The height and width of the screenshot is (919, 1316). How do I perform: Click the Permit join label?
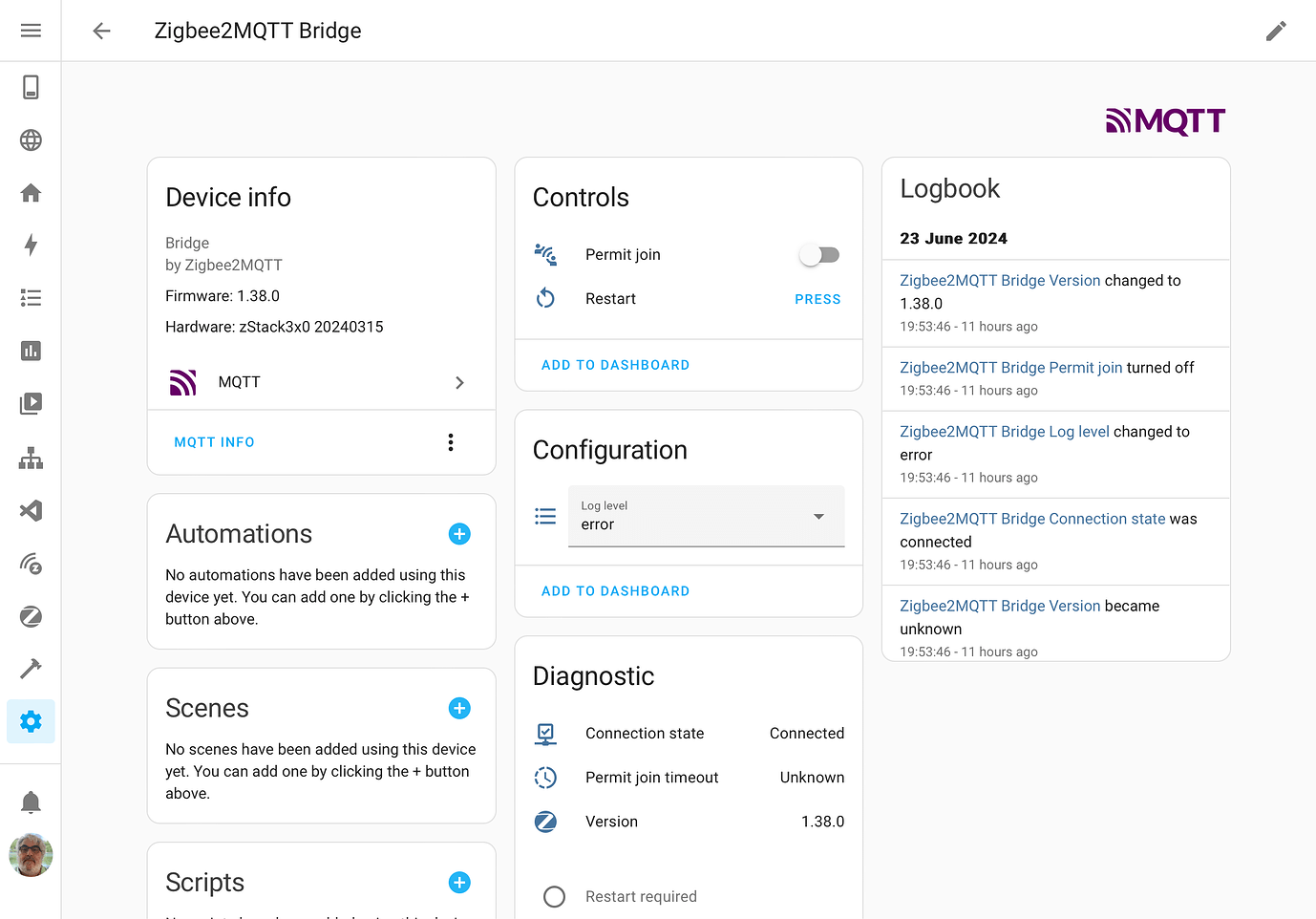(x=623, y=255)
